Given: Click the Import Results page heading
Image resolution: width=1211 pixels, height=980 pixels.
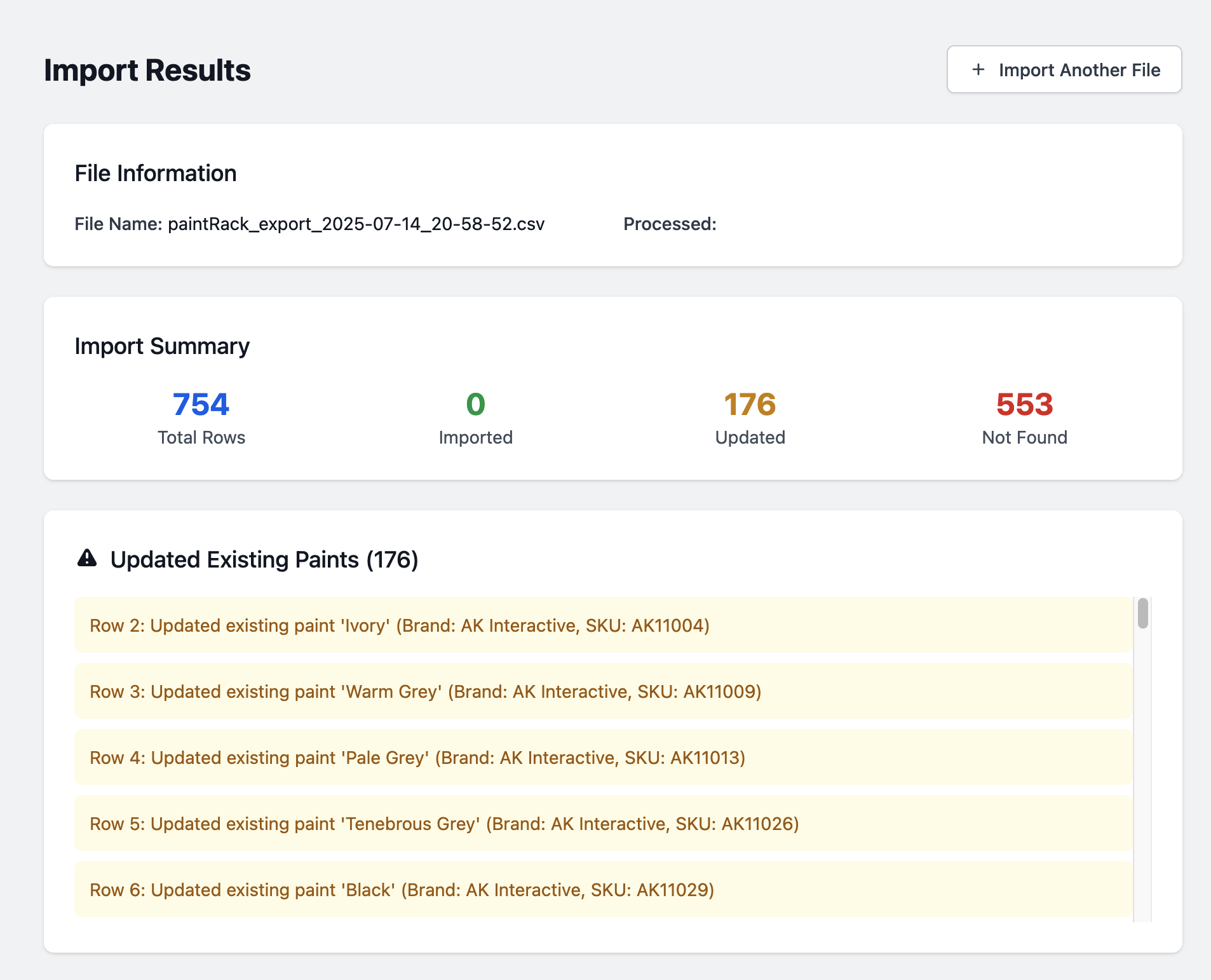Looking at the screenshot, I should 147,70.
